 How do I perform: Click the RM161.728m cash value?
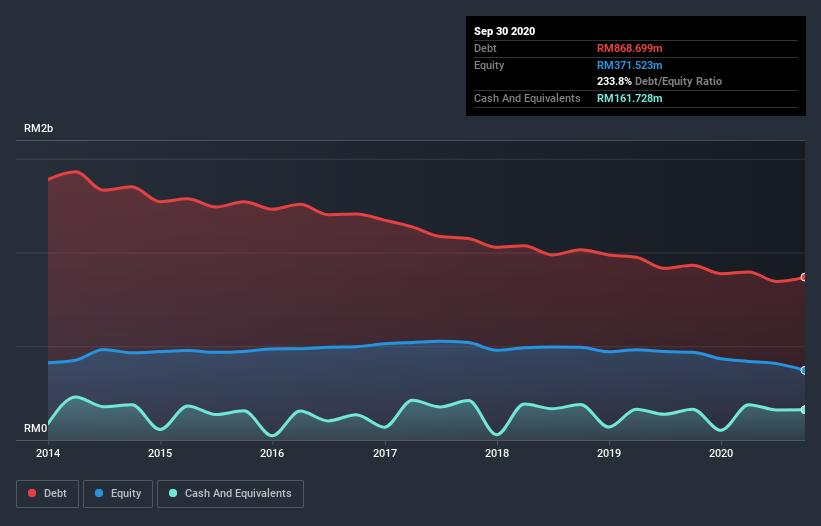click(629, 98)
